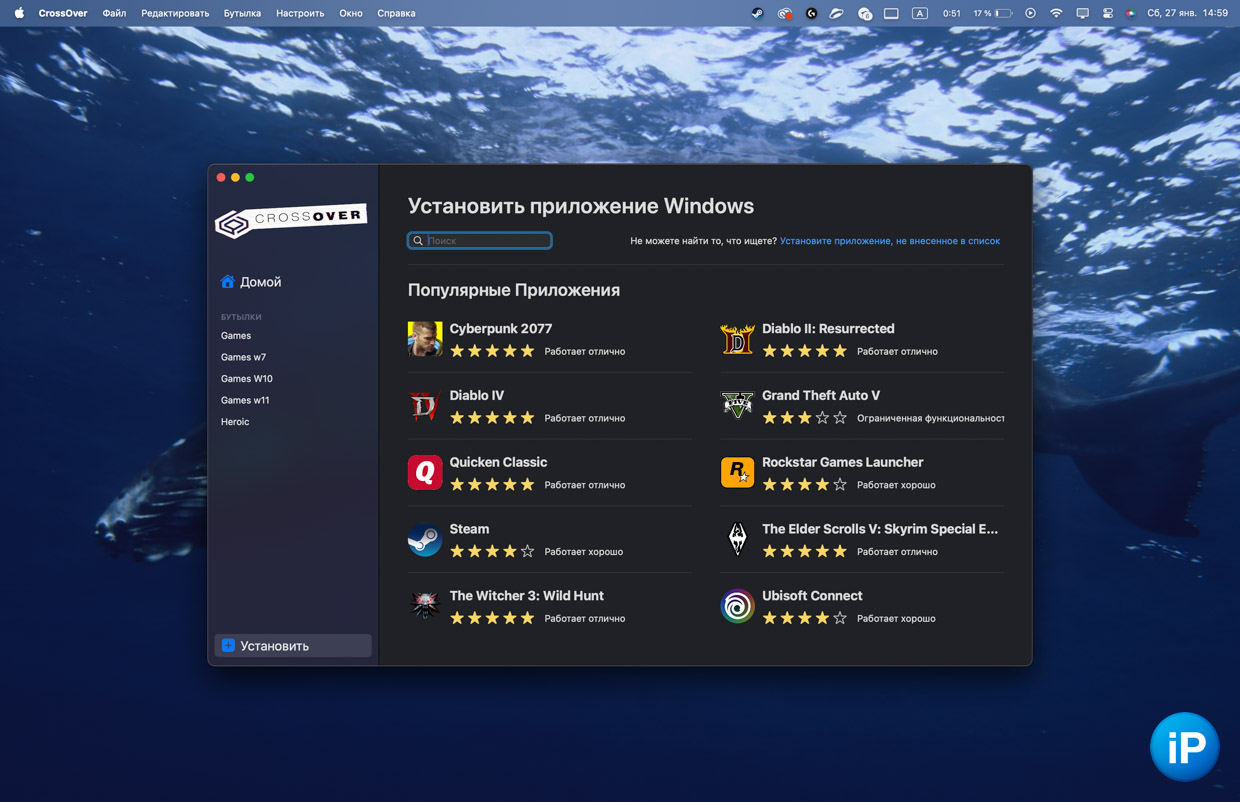The width and height of the screenshot is (1240, 802).
Task: Click the Skyrim Special Edition dragon icon
Action: [x=737, y=539]
